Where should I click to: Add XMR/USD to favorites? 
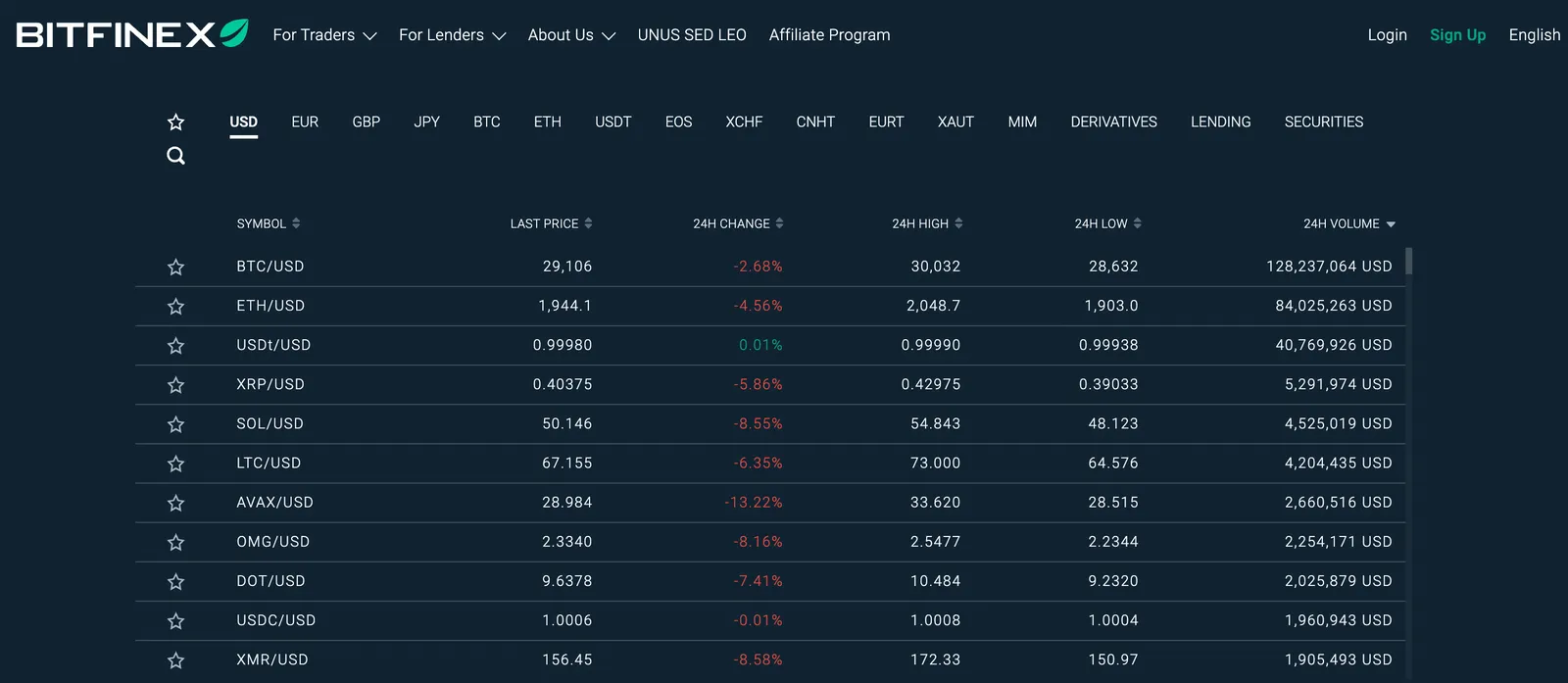[175, 660]
